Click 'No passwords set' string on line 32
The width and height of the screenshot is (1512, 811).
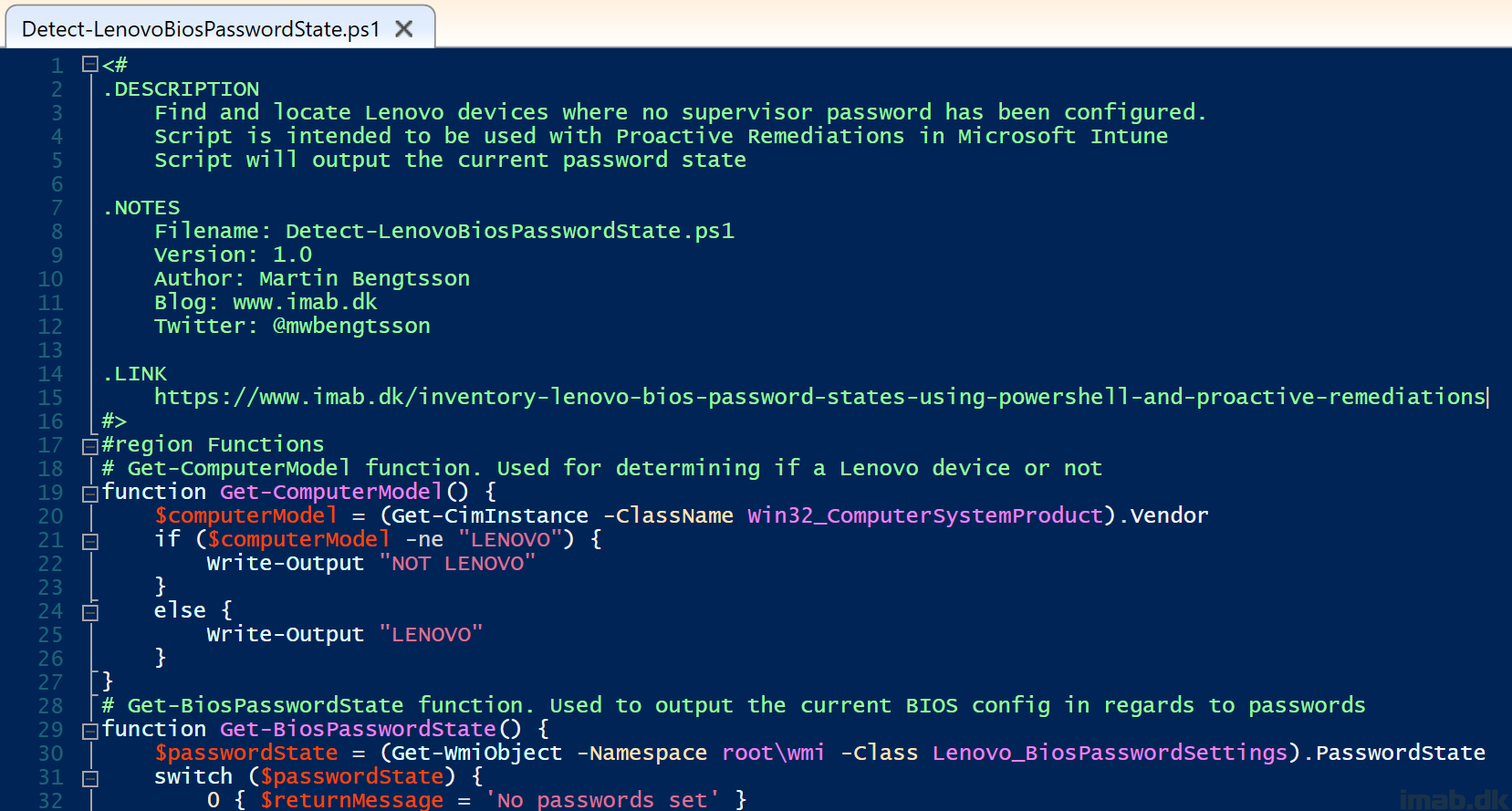pos(602,800)
